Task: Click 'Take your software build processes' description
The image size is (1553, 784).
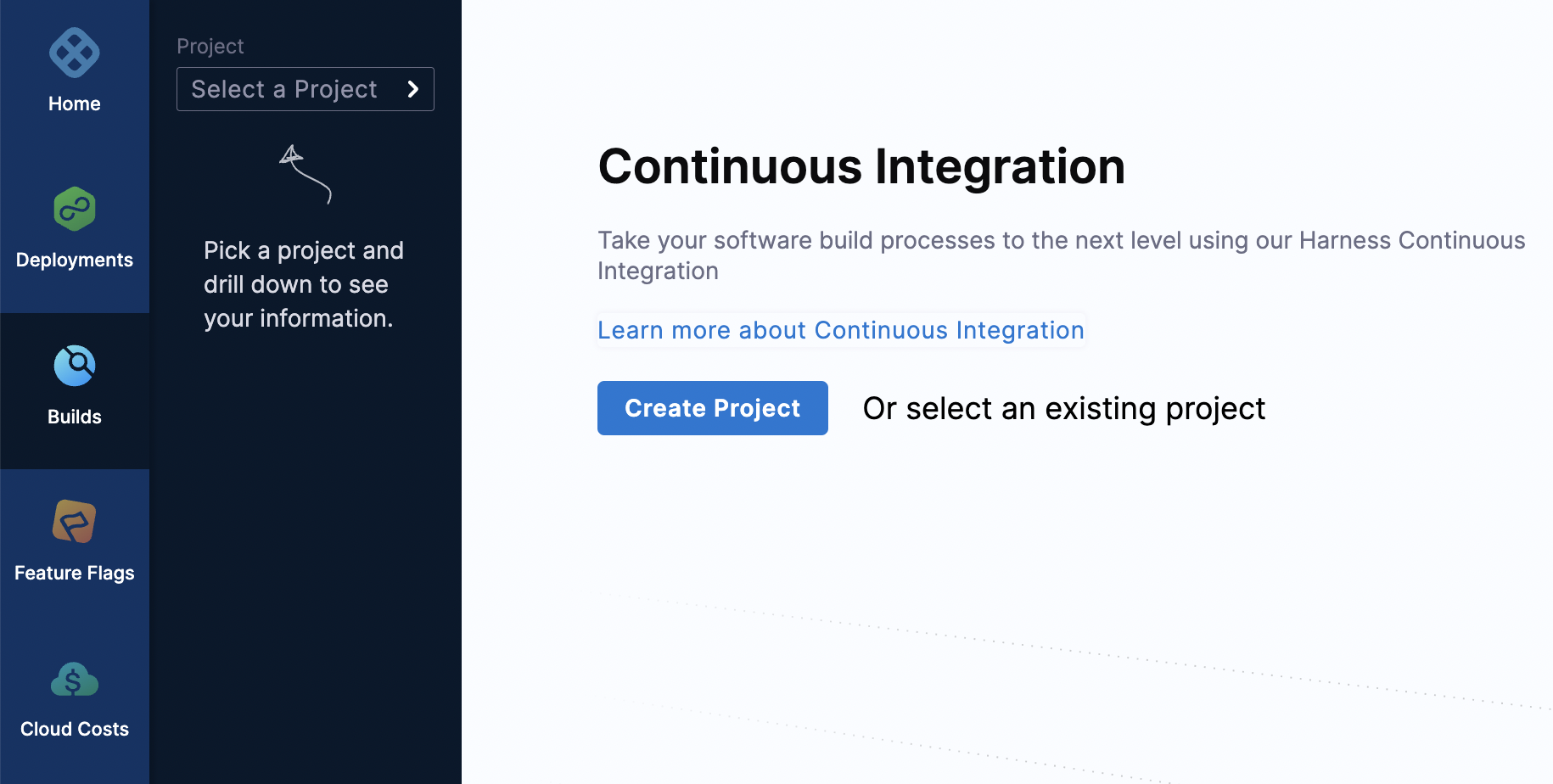Action: click(1062, 255)
